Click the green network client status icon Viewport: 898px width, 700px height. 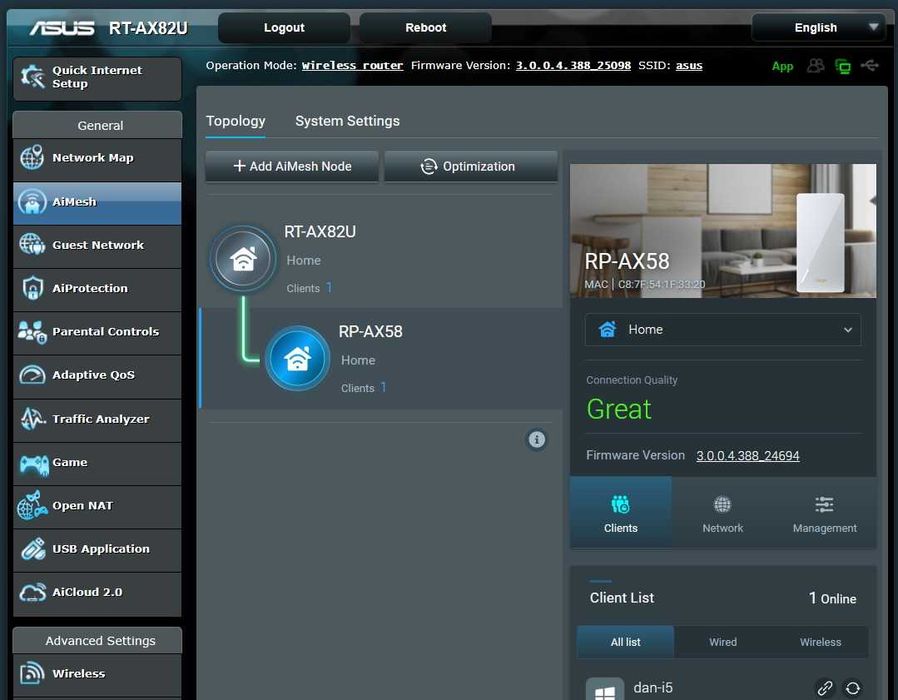[843, 66]
